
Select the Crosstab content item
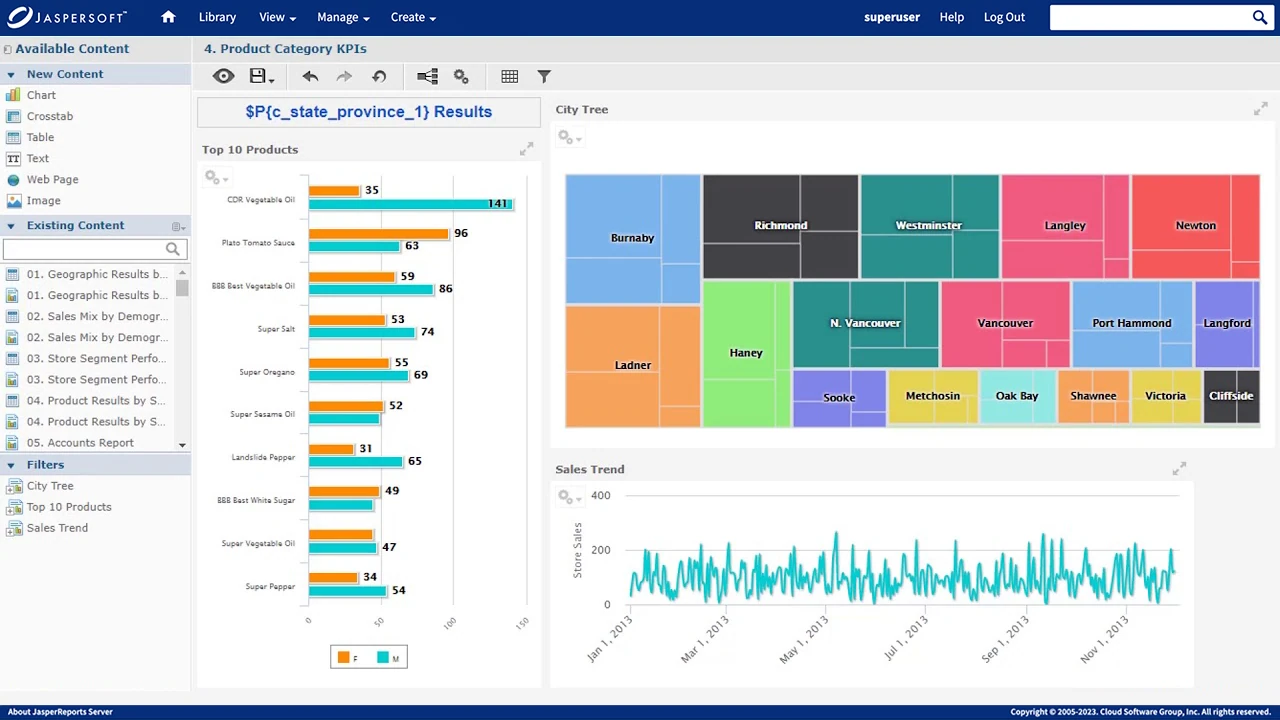tap(49, 116)
